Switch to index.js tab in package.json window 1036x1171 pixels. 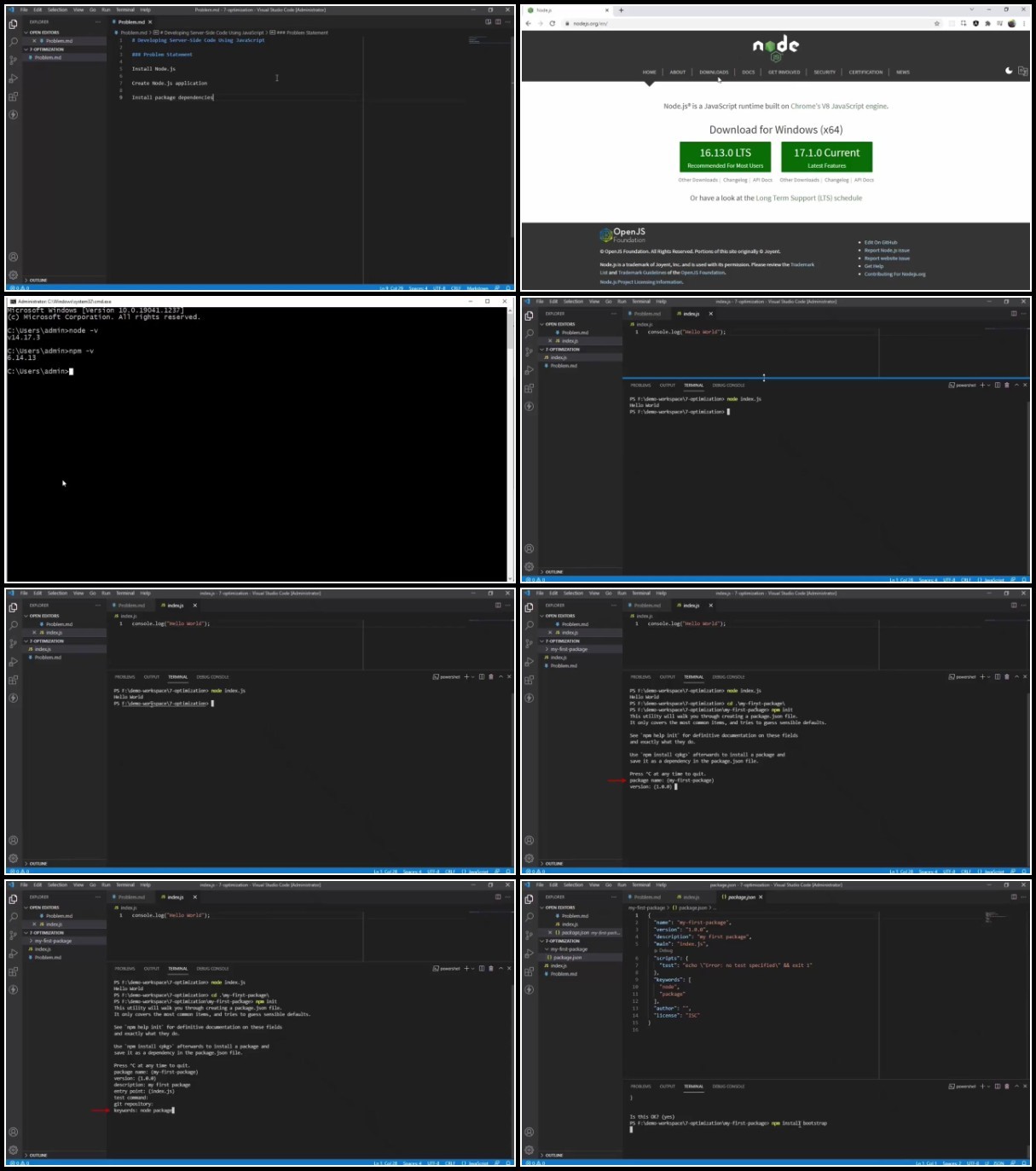click(688, 897)
